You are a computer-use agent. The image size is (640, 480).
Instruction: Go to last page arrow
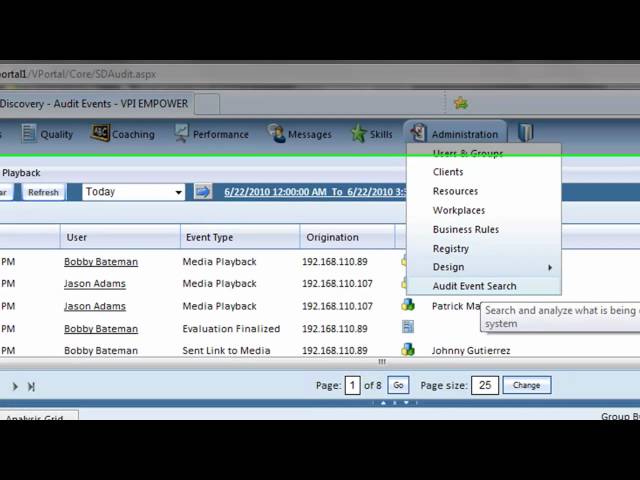[x=31, y=387]
